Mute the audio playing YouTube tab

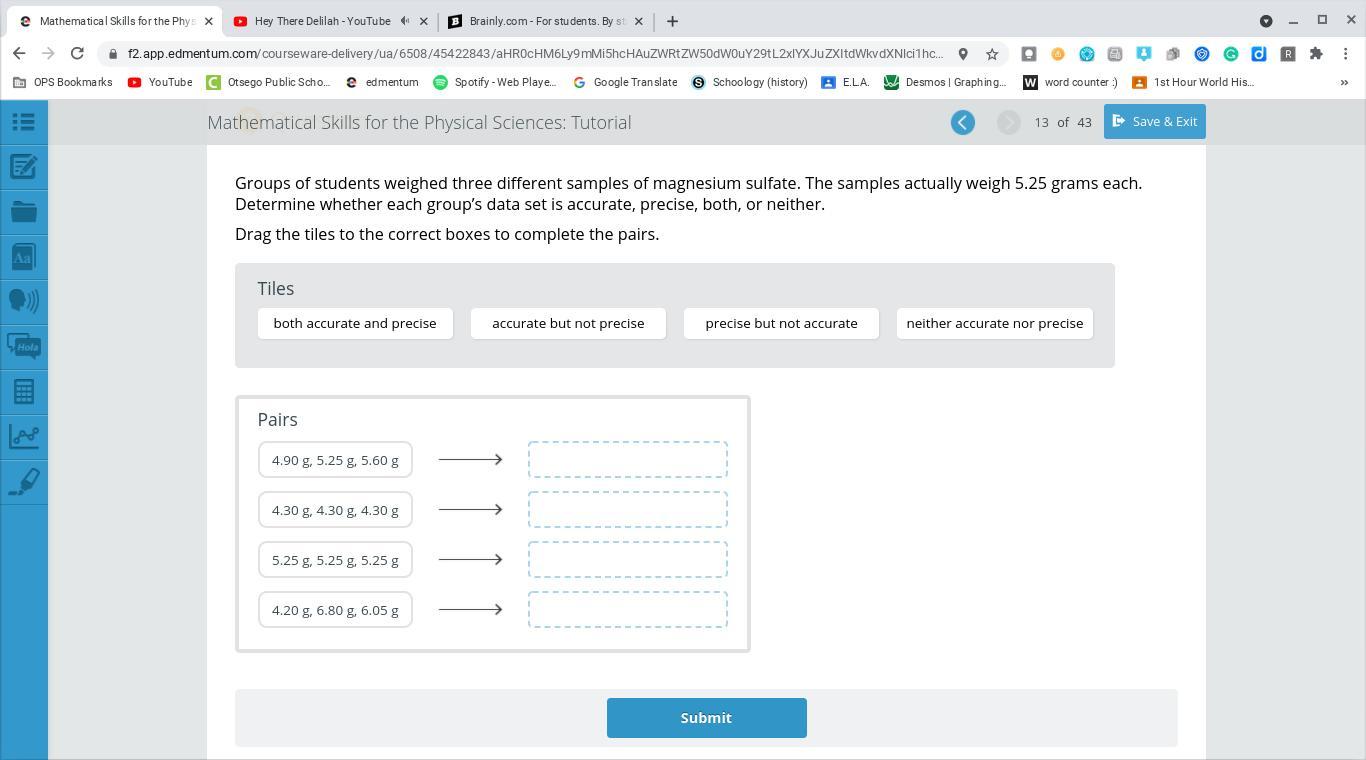404,21
